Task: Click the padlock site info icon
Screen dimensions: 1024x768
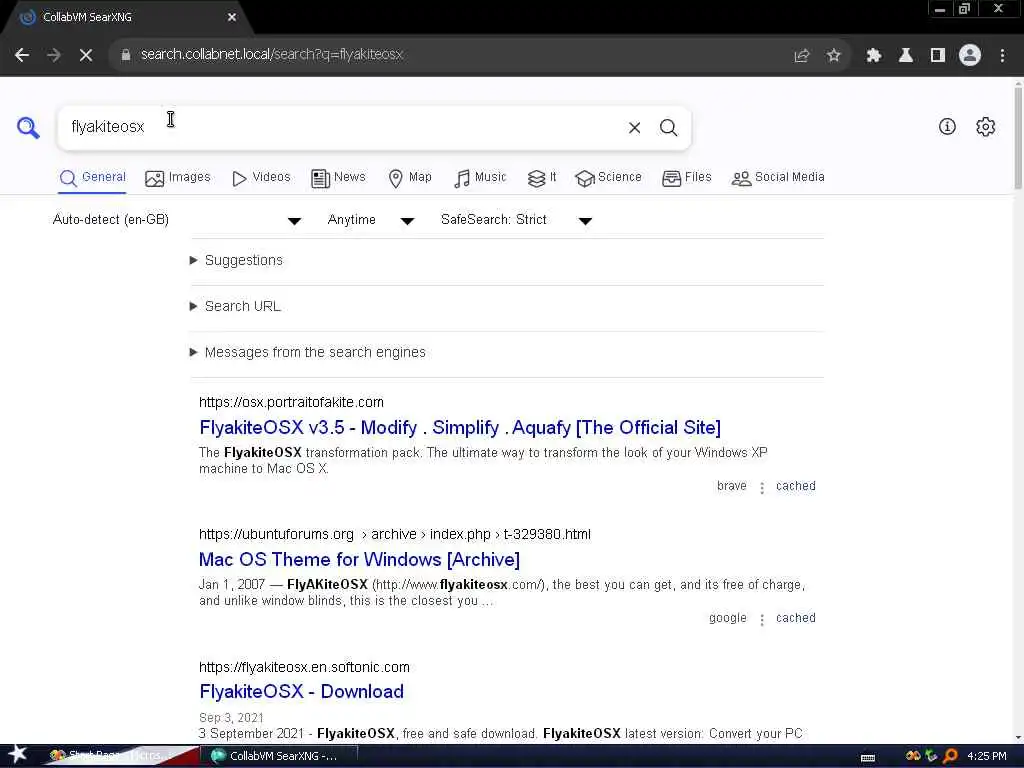Action: tap(125, 55)
